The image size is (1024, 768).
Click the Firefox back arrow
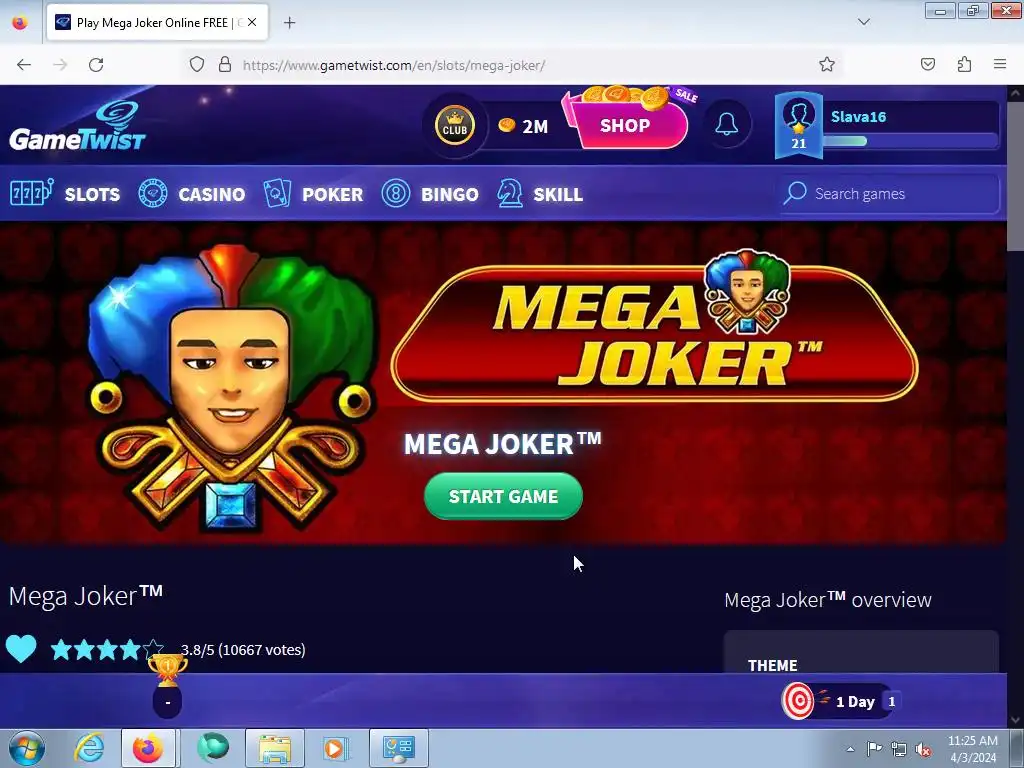tap(24, 64)
